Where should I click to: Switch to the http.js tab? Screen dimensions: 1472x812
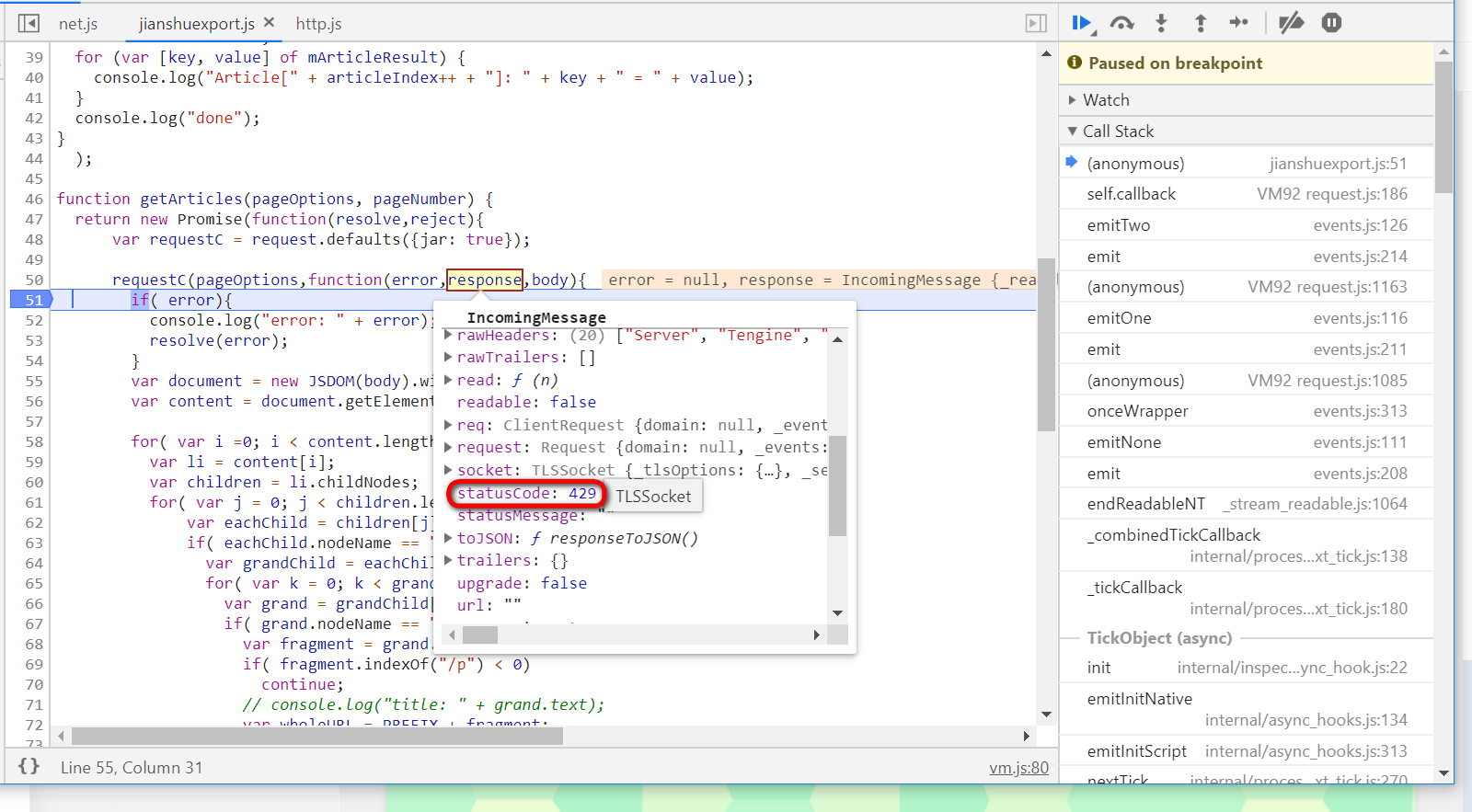(318, 23)
